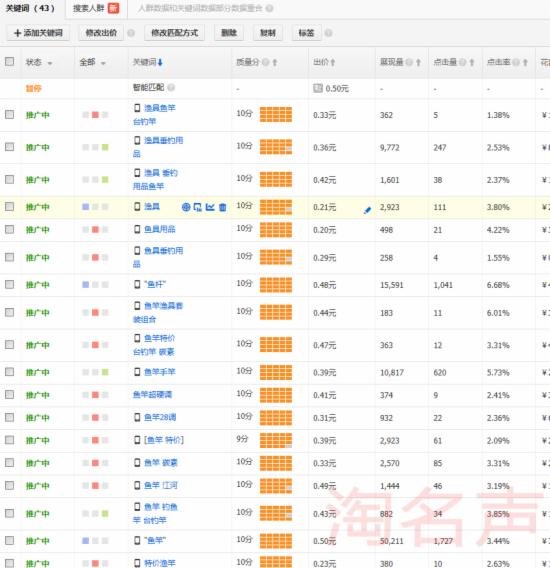Click the help icon beside 智能匹配

pos(171,87)
